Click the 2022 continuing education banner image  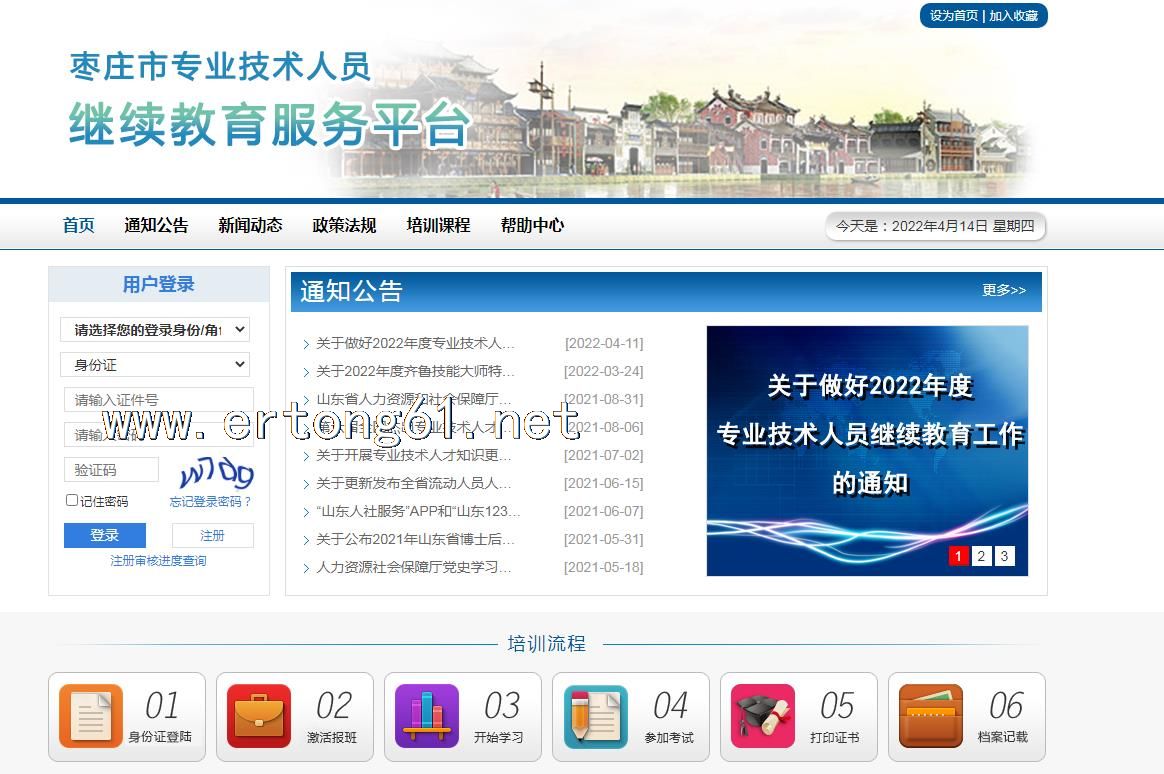point(866,440)
